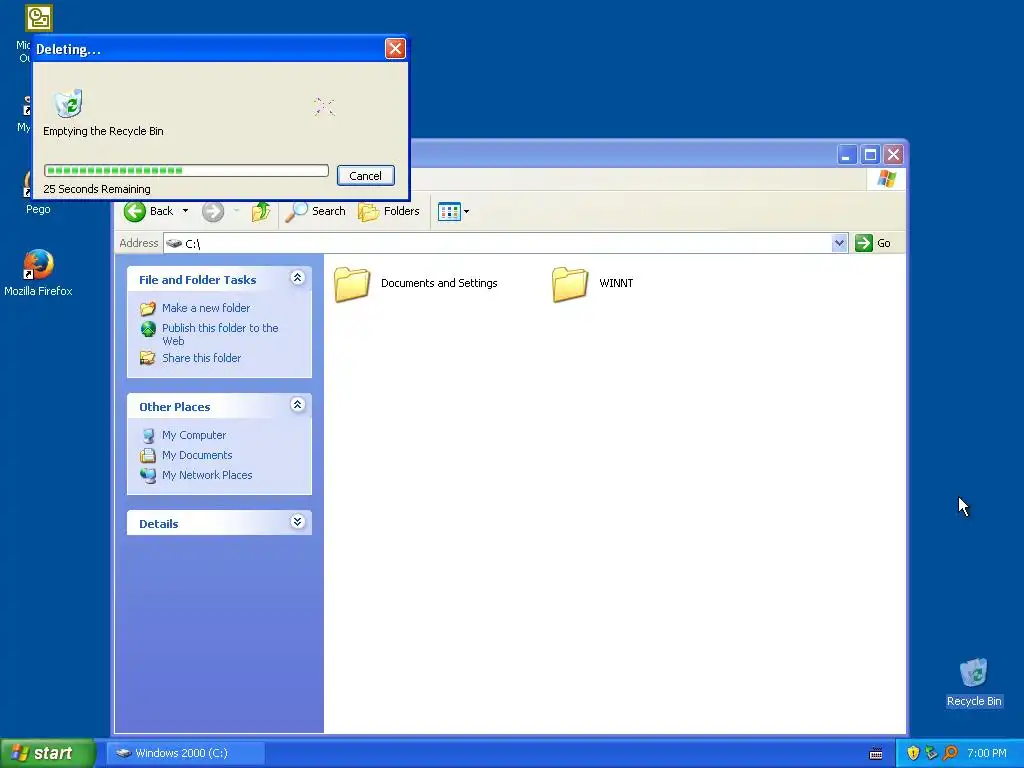Open My Documents from Other Places
Viewport: 1024px width, 768px height.
197,455
